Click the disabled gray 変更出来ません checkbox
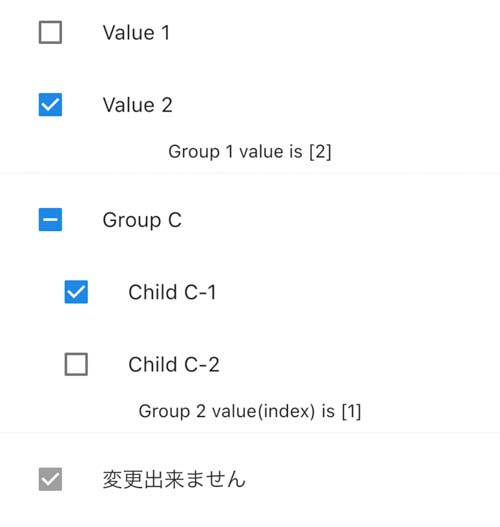 50,479
